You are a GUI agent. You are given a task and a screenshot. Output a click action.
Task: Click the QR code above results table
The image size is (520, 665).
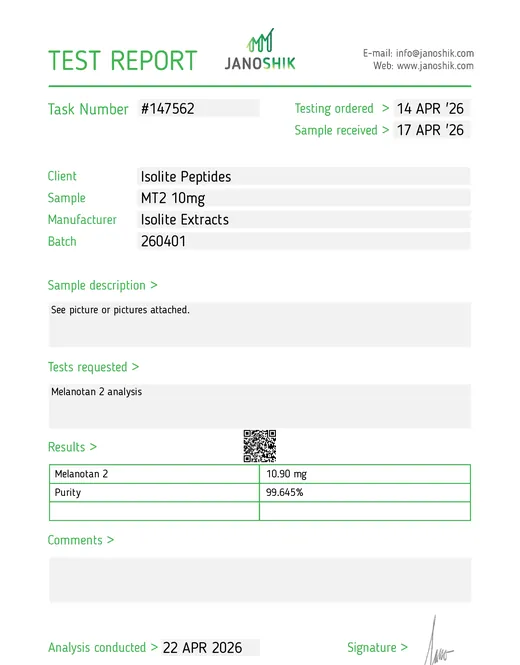(260, 446)
